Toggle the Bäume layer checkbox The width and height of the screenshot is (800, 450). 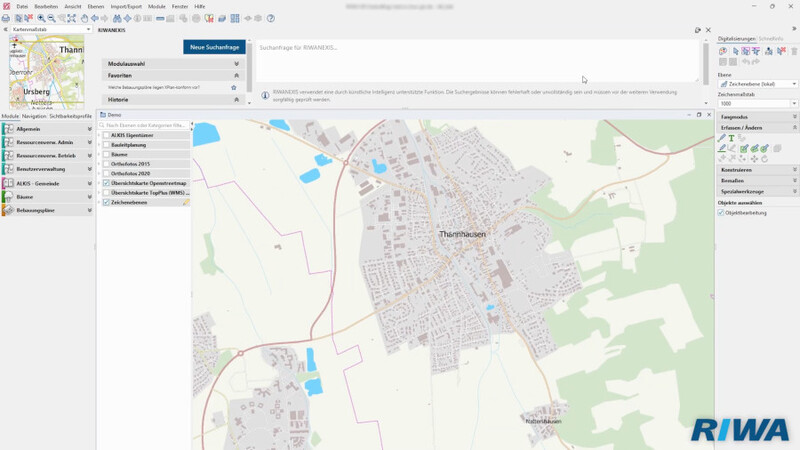(106, 155)
